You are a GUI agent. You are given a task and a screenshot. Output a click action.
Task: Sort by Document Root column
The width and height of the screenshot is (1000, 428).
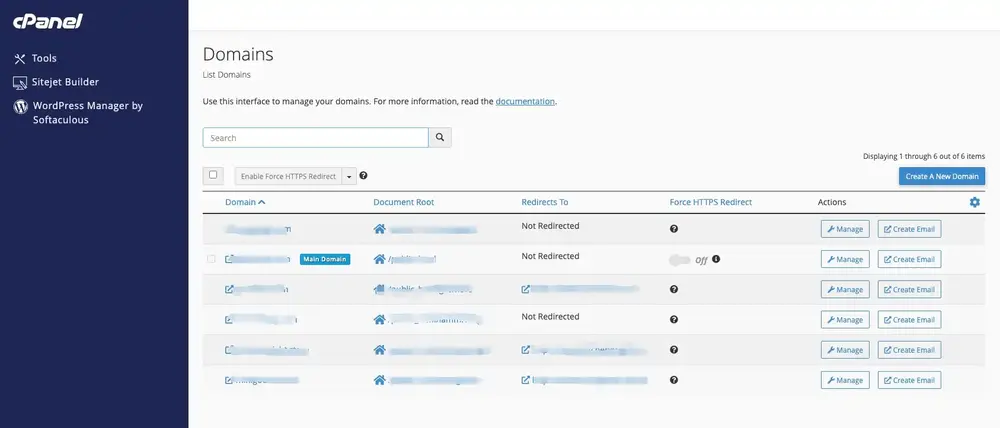point(404,202)
